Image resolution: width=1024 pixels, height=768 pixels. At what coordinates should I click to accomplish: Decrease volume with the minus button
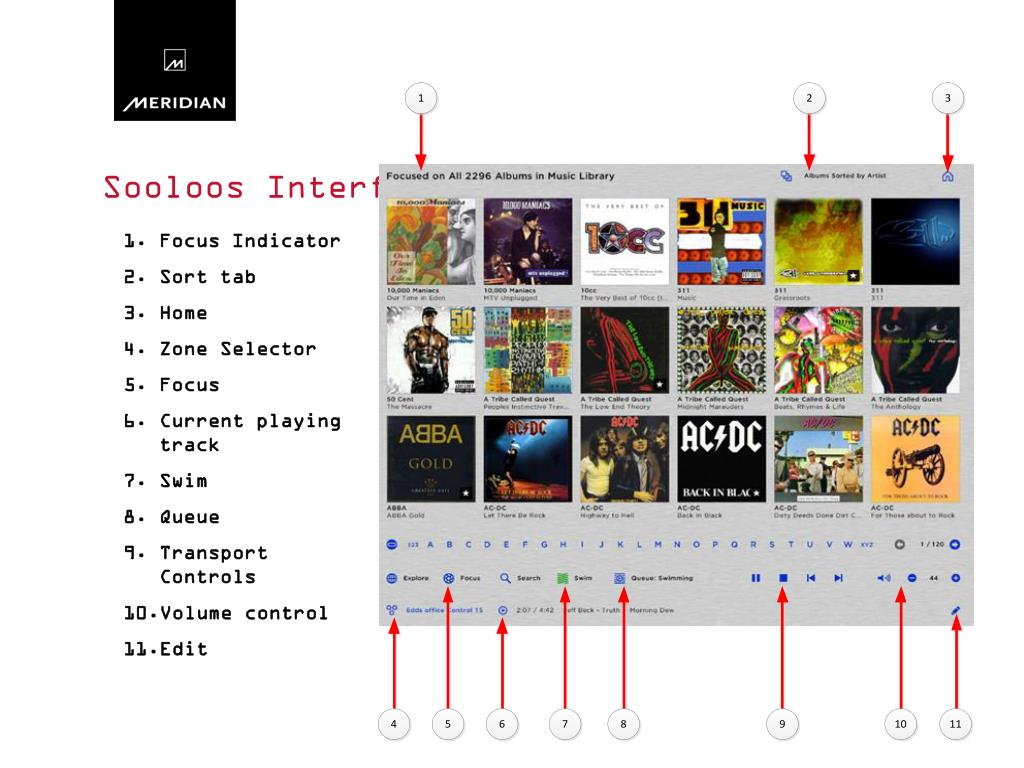point(912,578)
